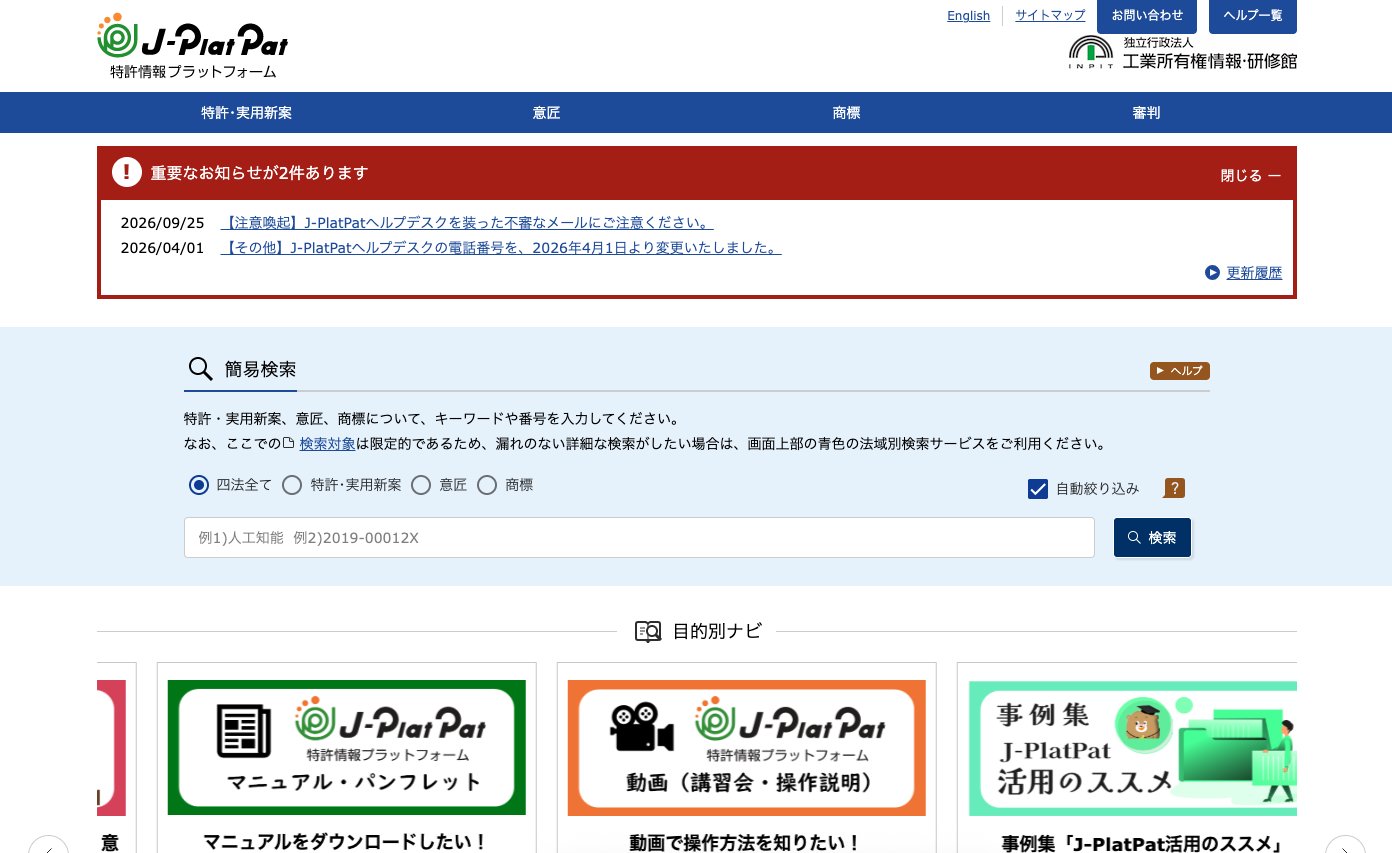1392x853 pixels.
Task: Click the brown ヘルプ button
Action: [x=1180, y=371]
